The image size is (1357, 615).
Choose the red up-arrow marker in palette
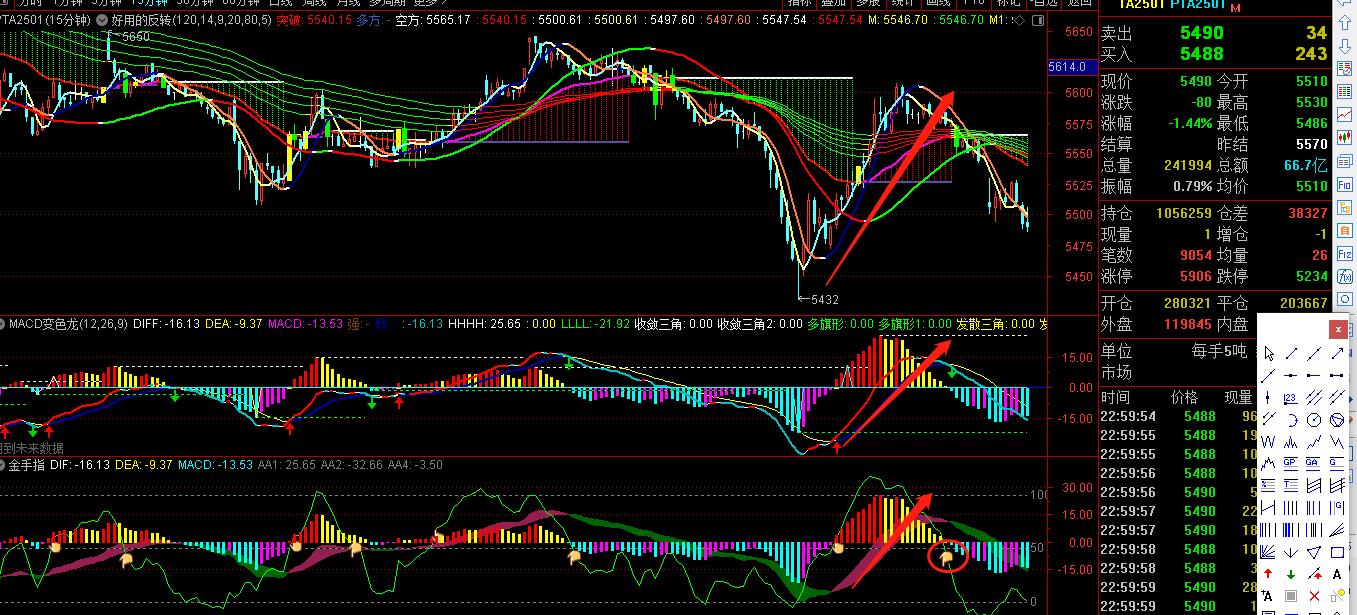pyautogui.click(x=1269, y=573)
